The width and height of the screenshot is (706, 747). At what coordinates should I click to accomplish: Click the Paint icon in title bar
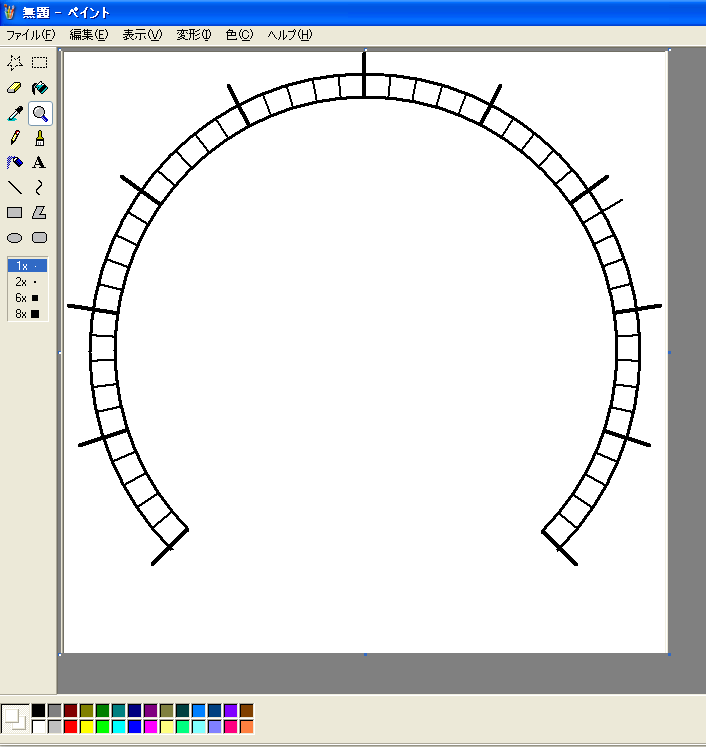tap(10, 12)
